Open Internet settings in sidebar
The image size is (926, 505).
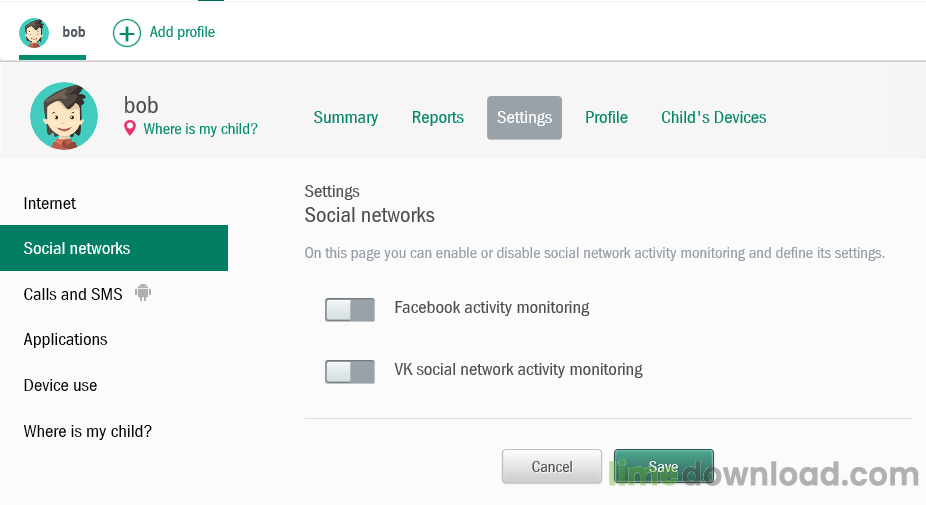[x=50, y=203]
